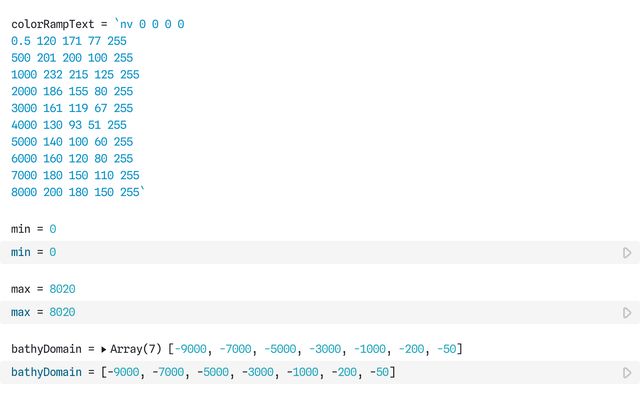Click the "2000 186 155 80 255" line
Viewport: 640px width, 400px height.
pos(71,91)
